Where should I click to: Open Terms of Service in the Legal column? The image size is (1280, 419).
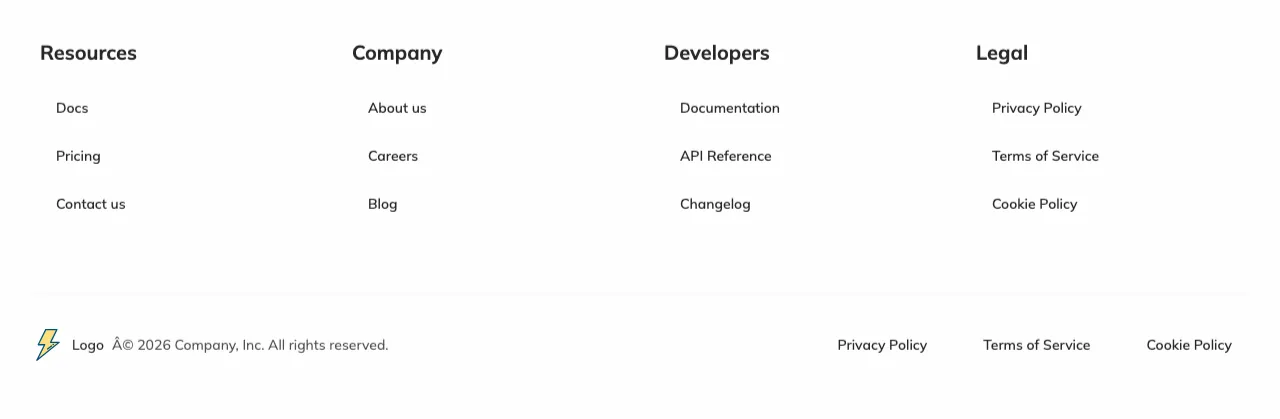(1045, 156)
